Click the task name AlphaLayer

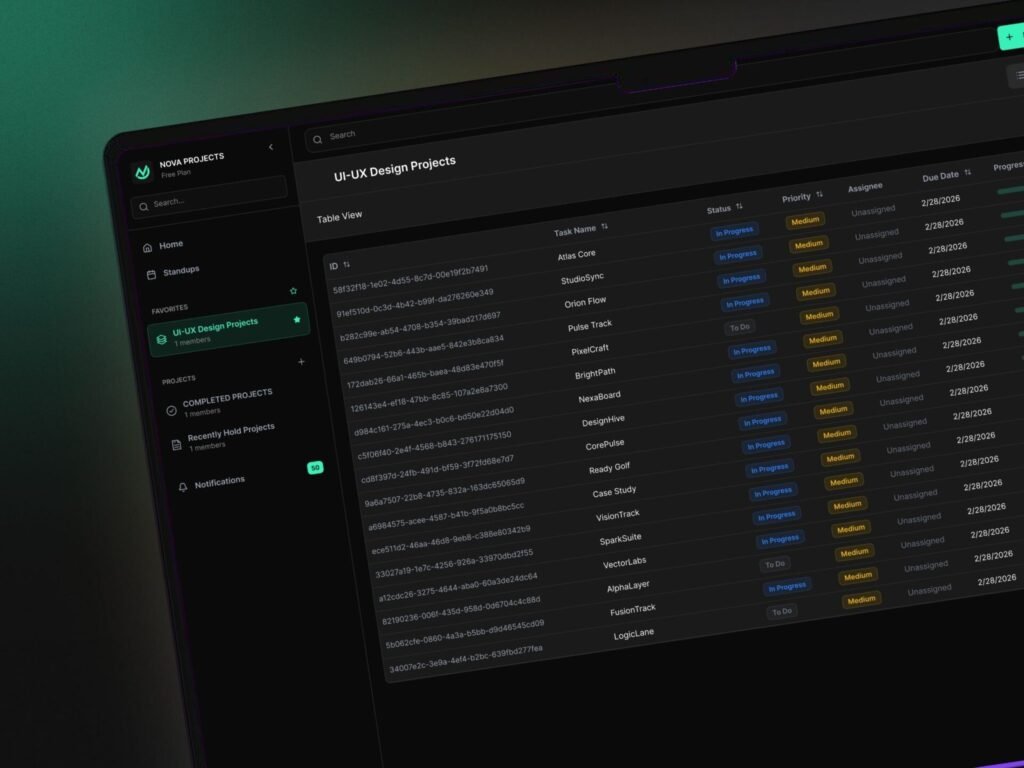tap(628, 587)
